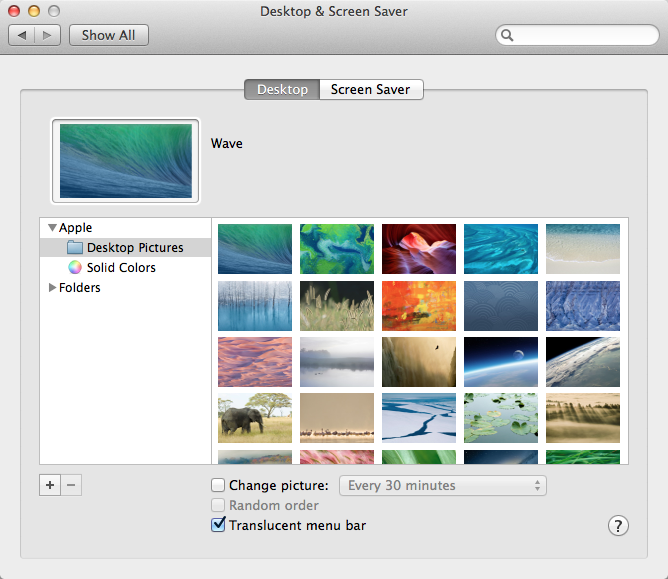Uncheck Translucent menu bar
Screen dimensions: 668x579
tap(218, 524)
